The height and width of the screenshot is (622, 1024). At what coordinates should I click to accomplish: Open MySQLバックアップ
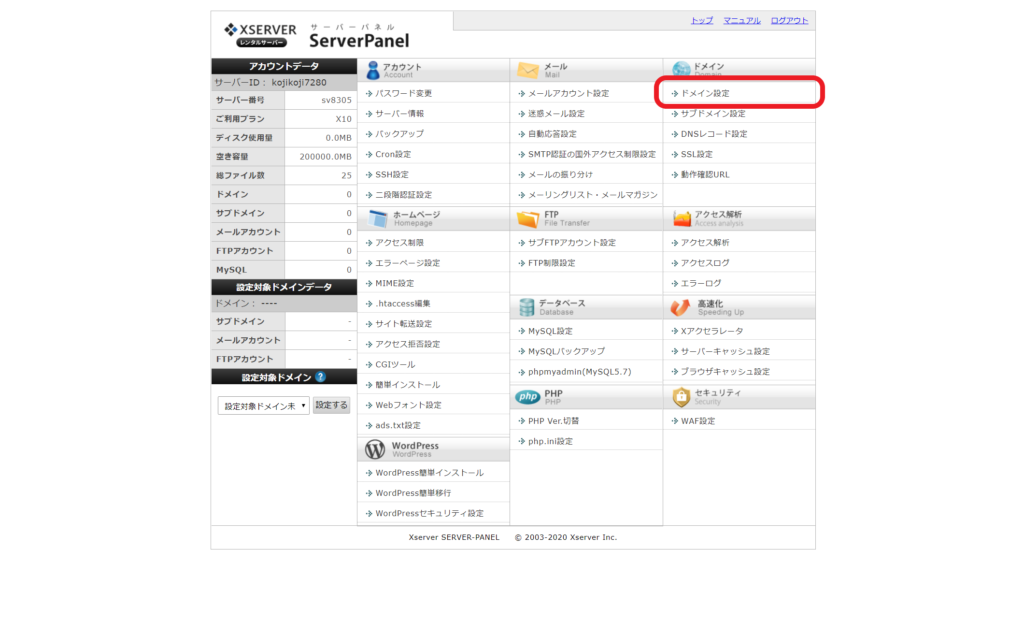coord(566,352)
